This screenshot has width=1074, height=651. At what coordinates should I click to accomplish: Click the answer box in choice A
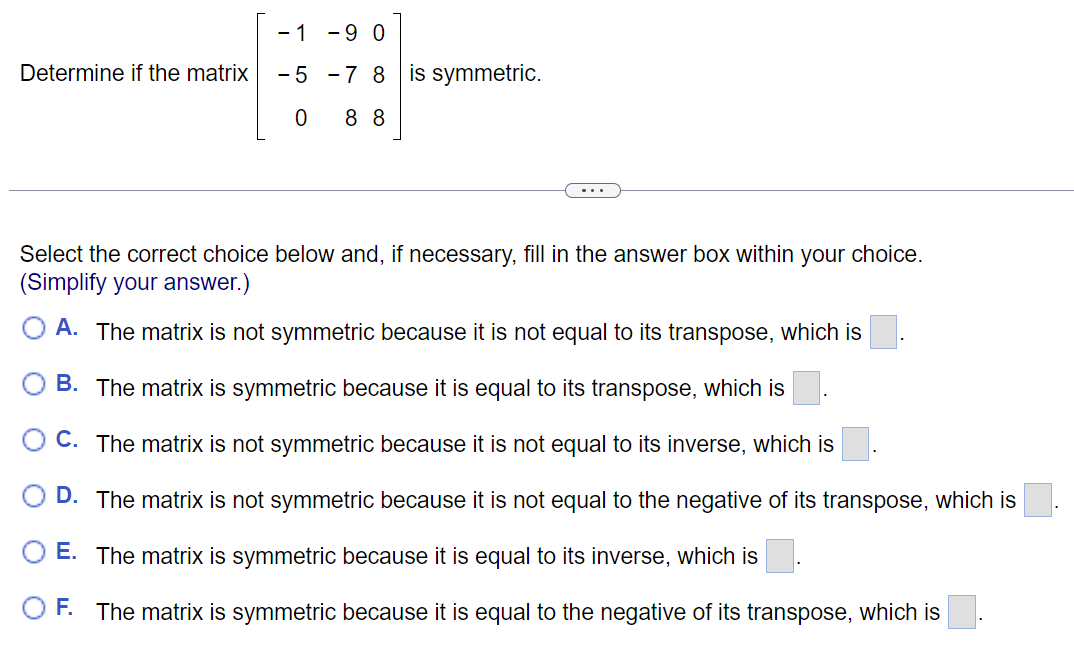coord(882,332)
